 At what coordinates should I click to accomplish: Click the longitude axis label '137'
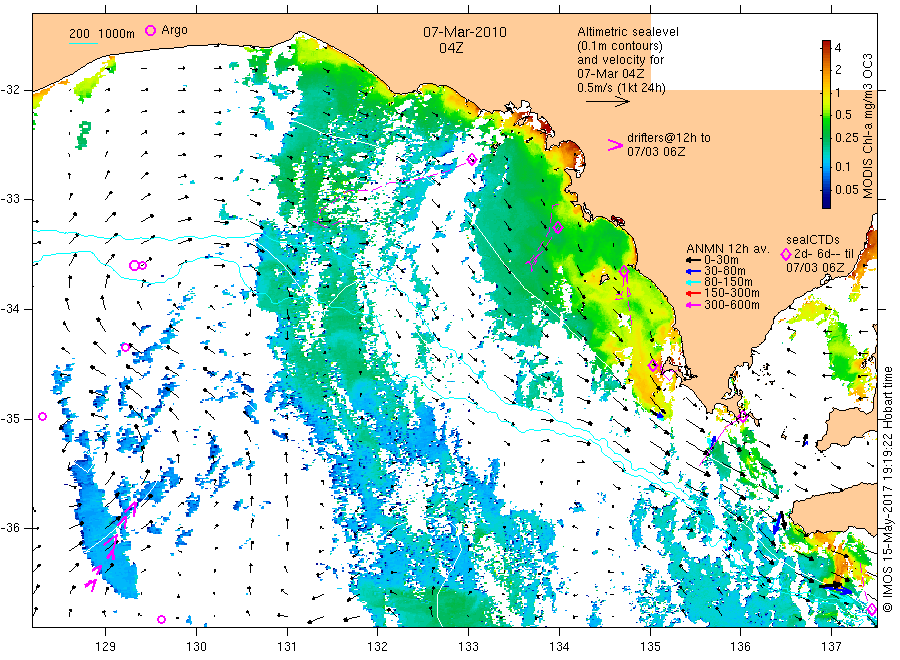[831, 647]
